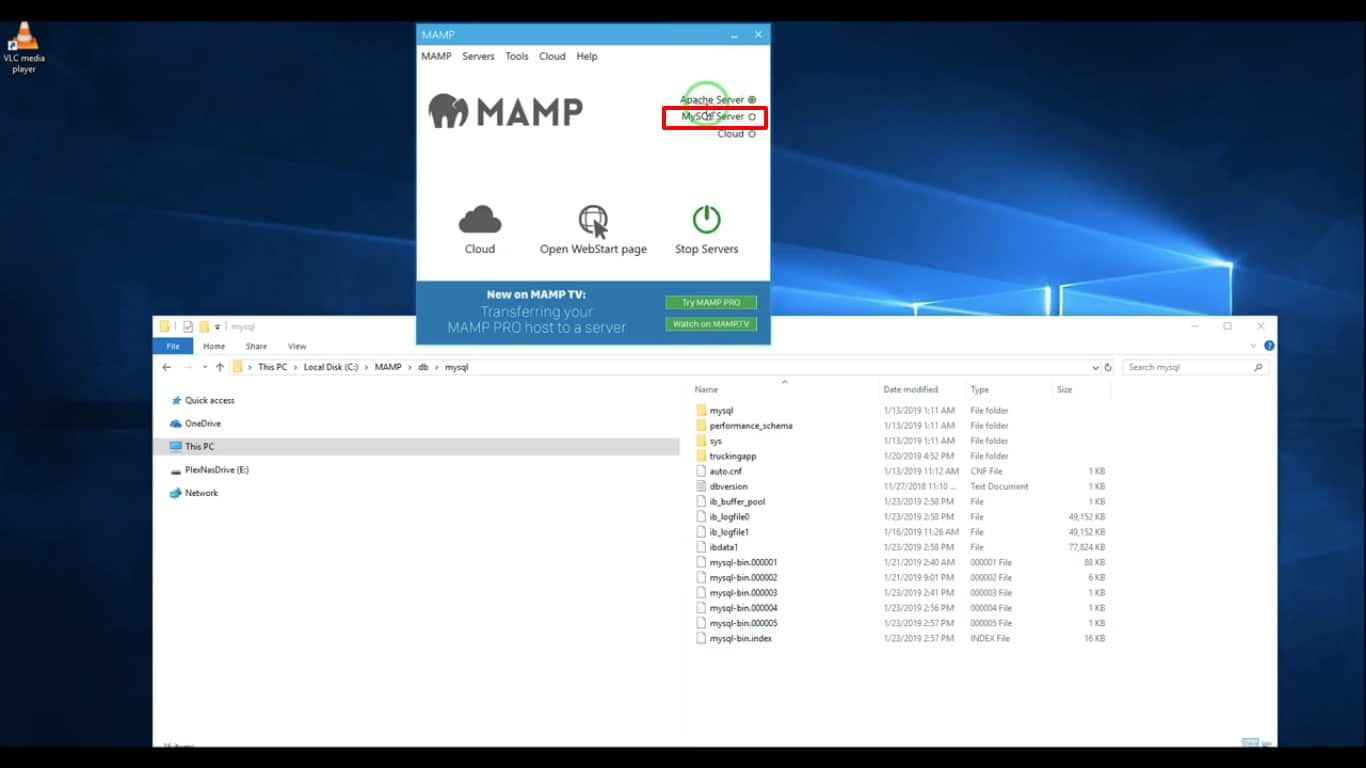Open the Cloud menu in MAMP
Image resolution: width=1366 pixels, height=768 pixels.
click(552, 56)
